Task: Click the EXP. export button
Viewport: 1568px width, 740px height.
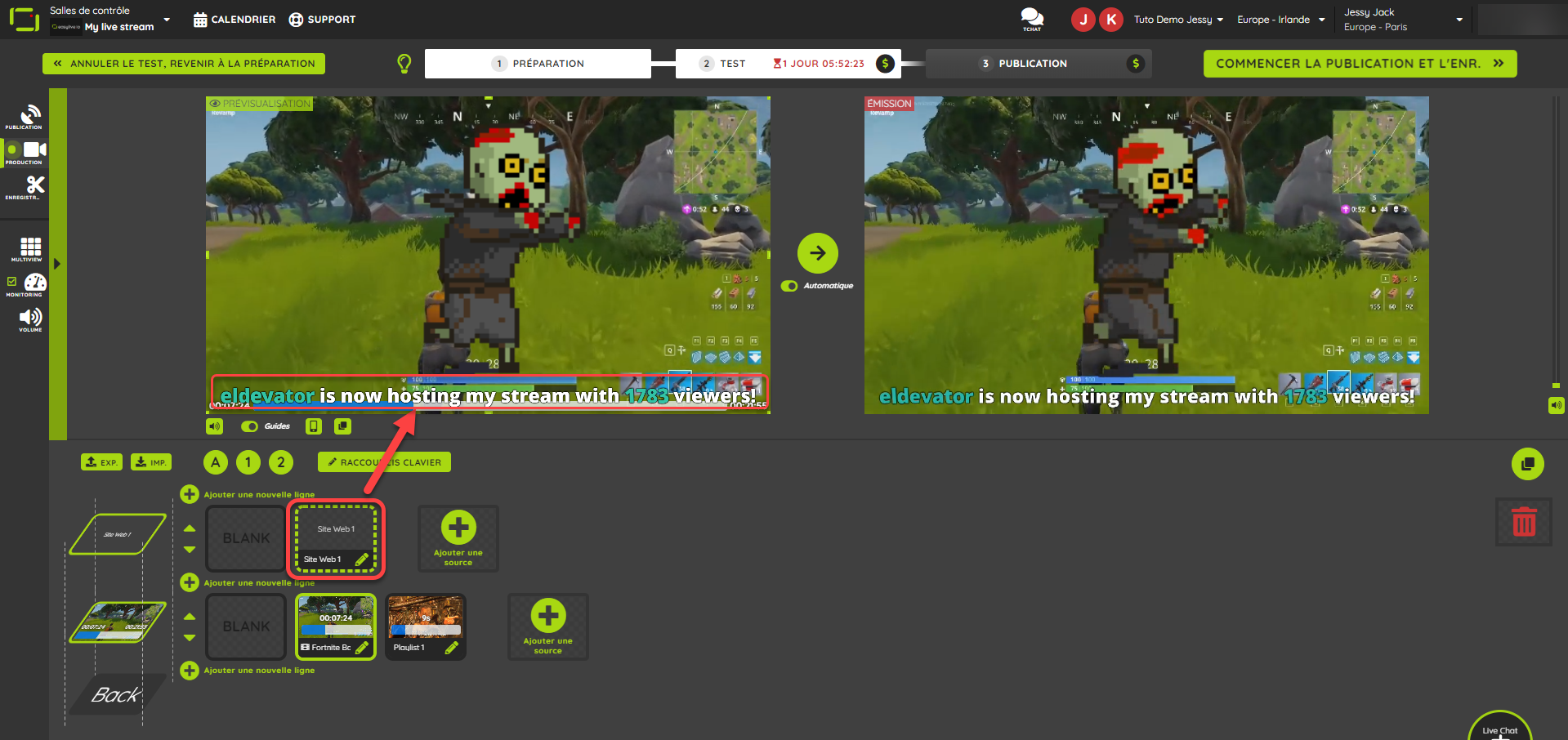Action: (x=101, y=462)
